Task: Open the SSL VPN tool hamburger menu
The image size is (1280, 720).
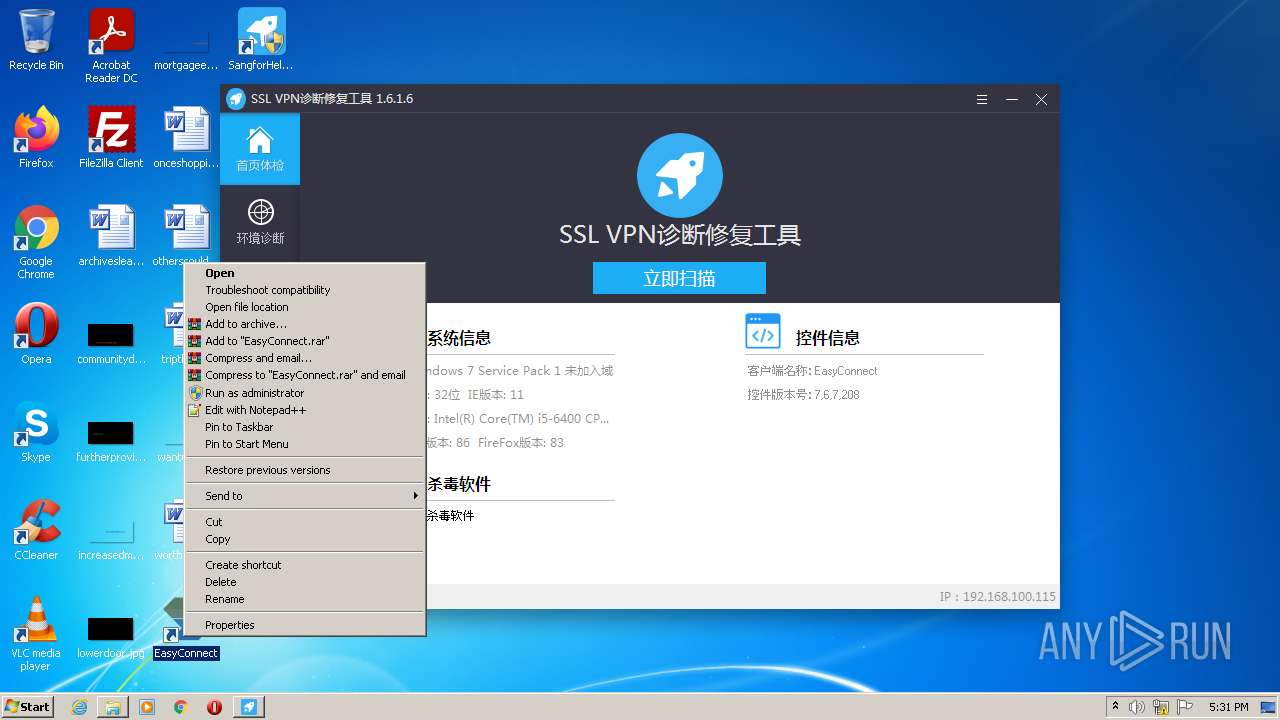Action: pyautogui.click(x=983, y=99)
